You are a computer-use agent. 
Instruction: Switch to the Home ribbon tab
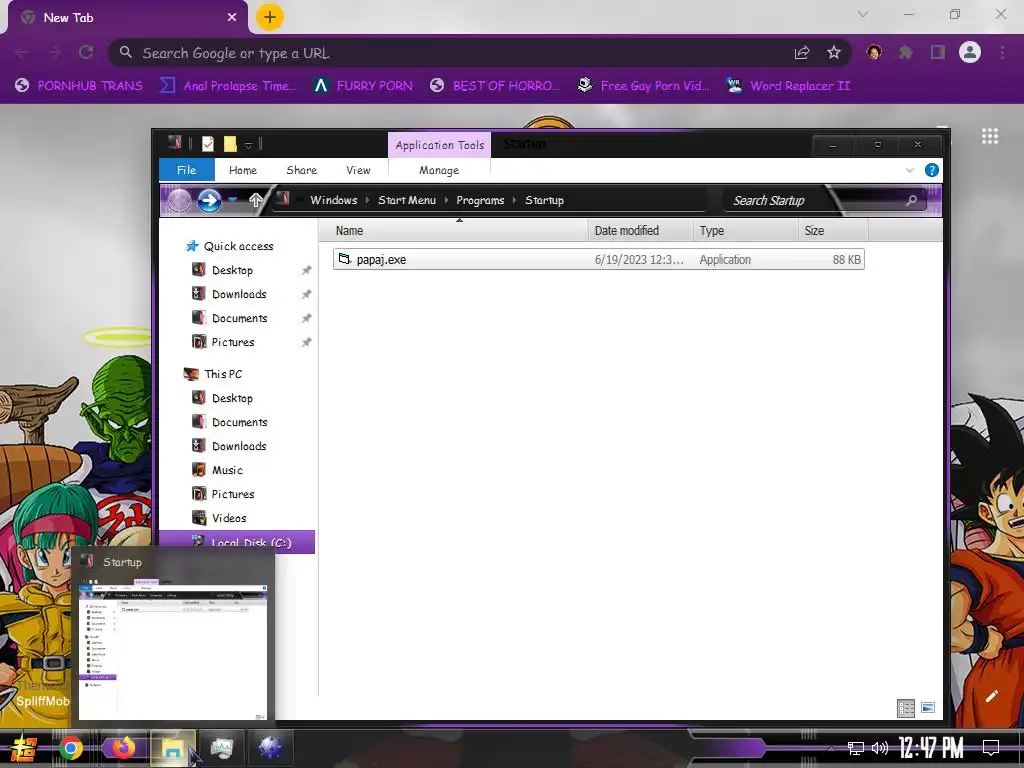click(x=243, y=170)
